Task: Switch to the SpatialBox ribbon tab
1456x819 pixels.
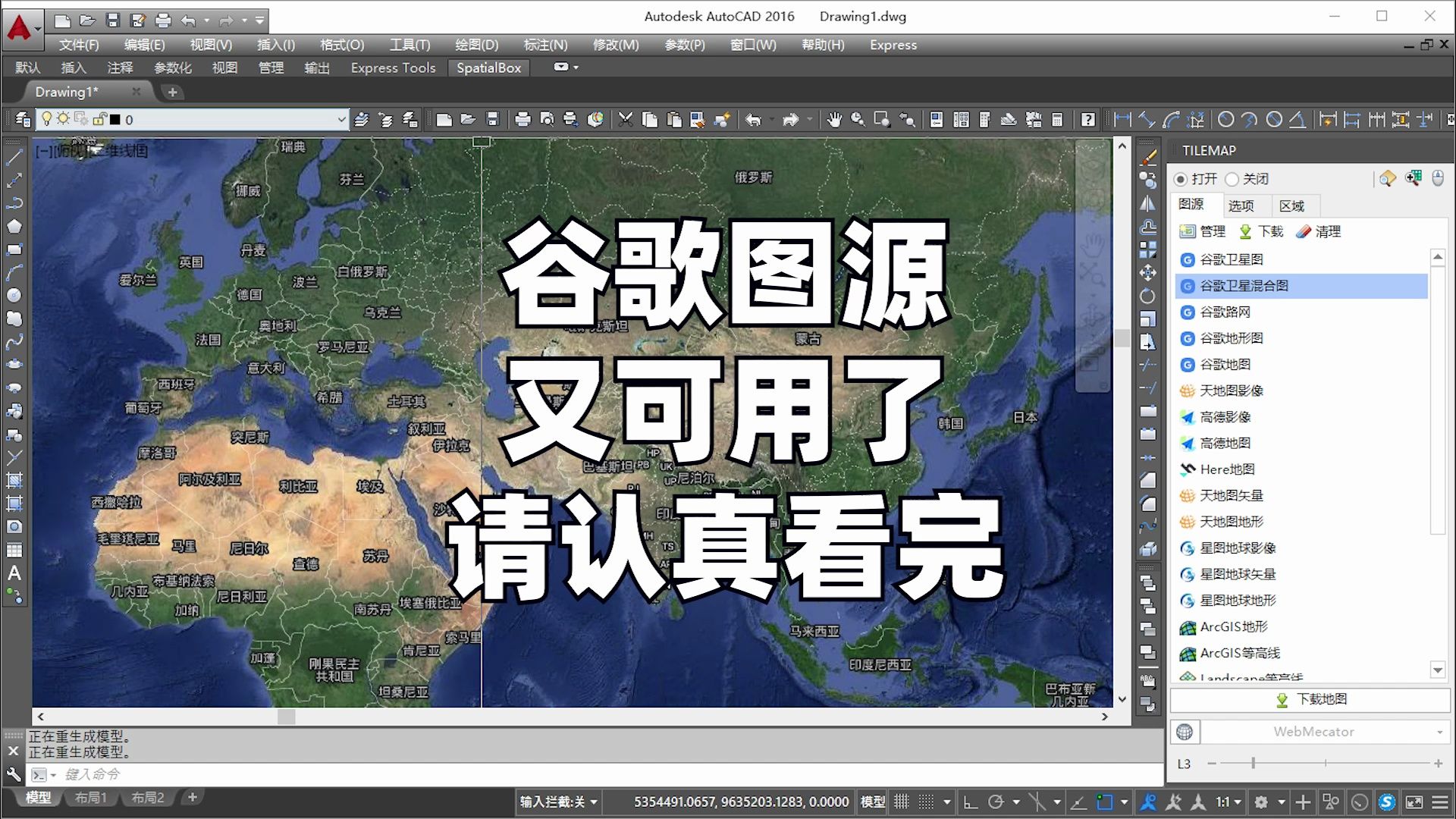Action: (x=489, y=67)
